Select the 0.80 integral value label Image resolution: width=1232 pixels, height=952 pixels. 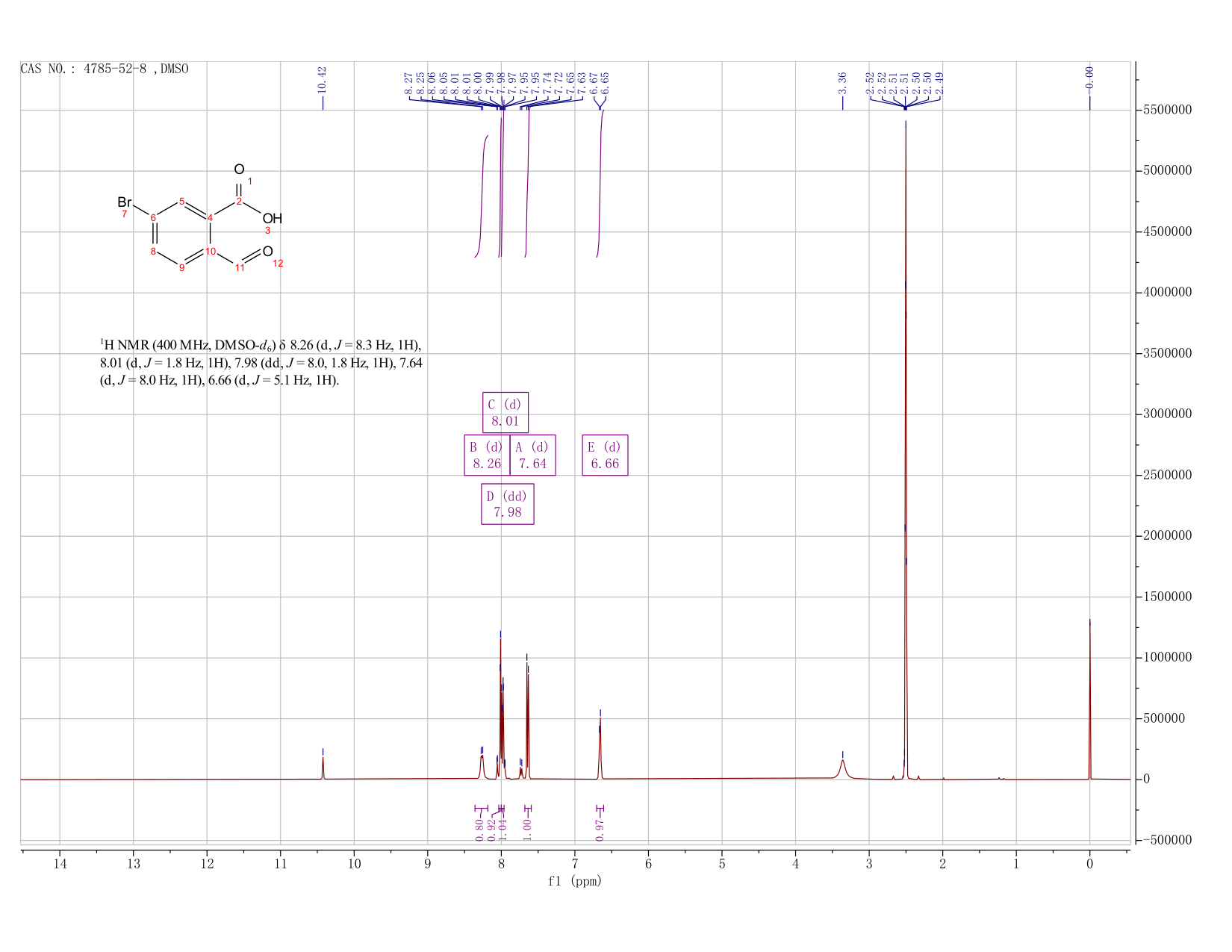click(x=479, y=829)
